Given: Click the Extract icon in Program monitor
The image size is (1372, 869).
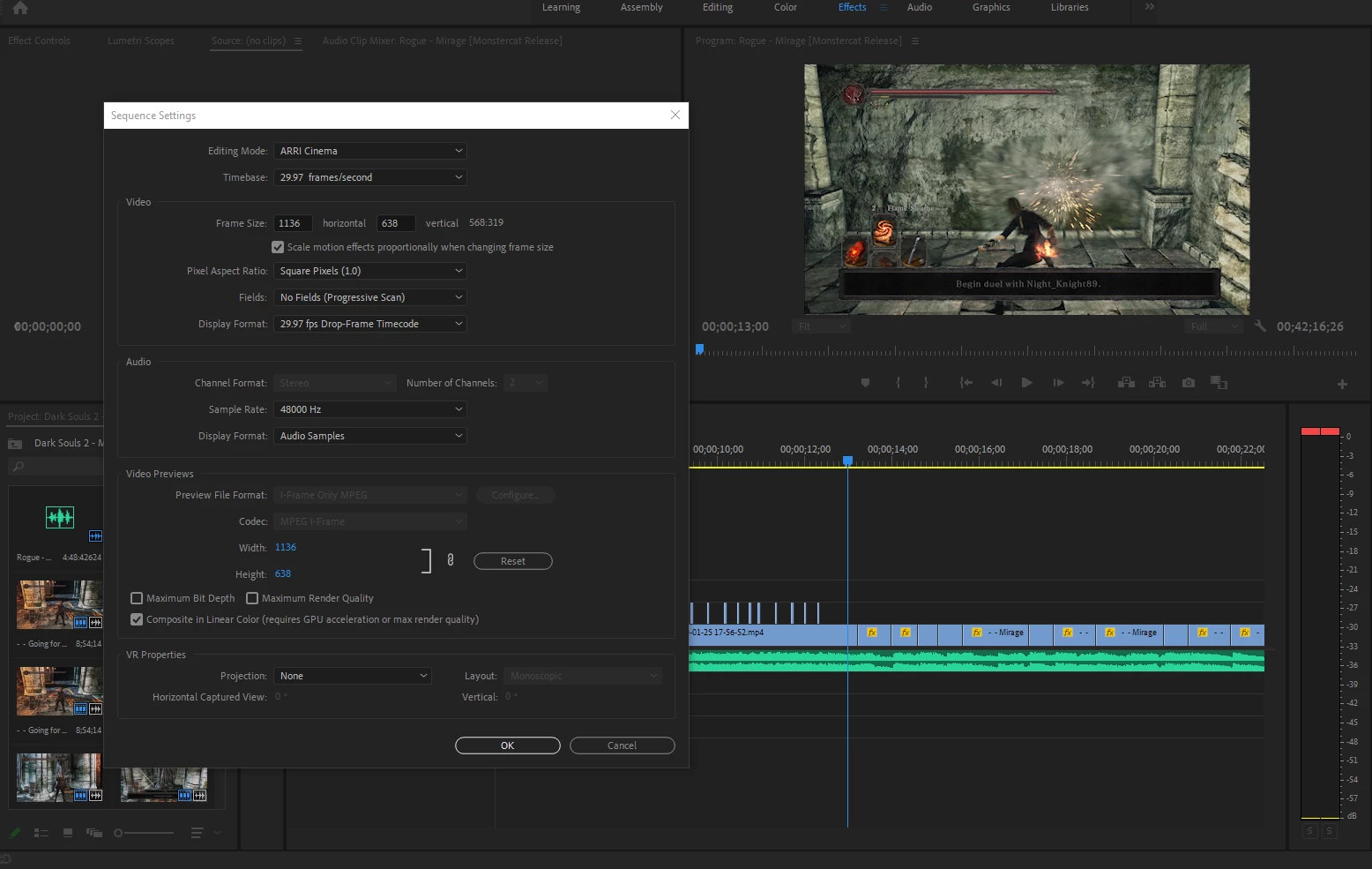Looking at the screenshot, I should (x=1157, y=383).
